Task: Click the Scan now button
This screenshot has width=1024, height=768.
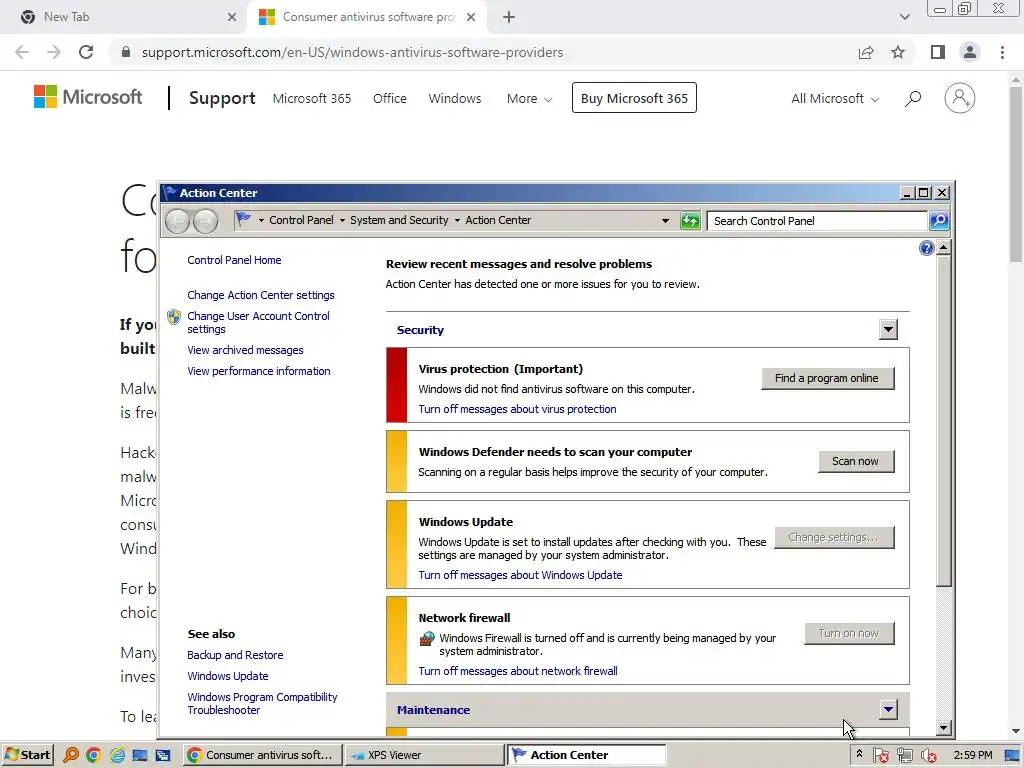Action: [856, 461]
